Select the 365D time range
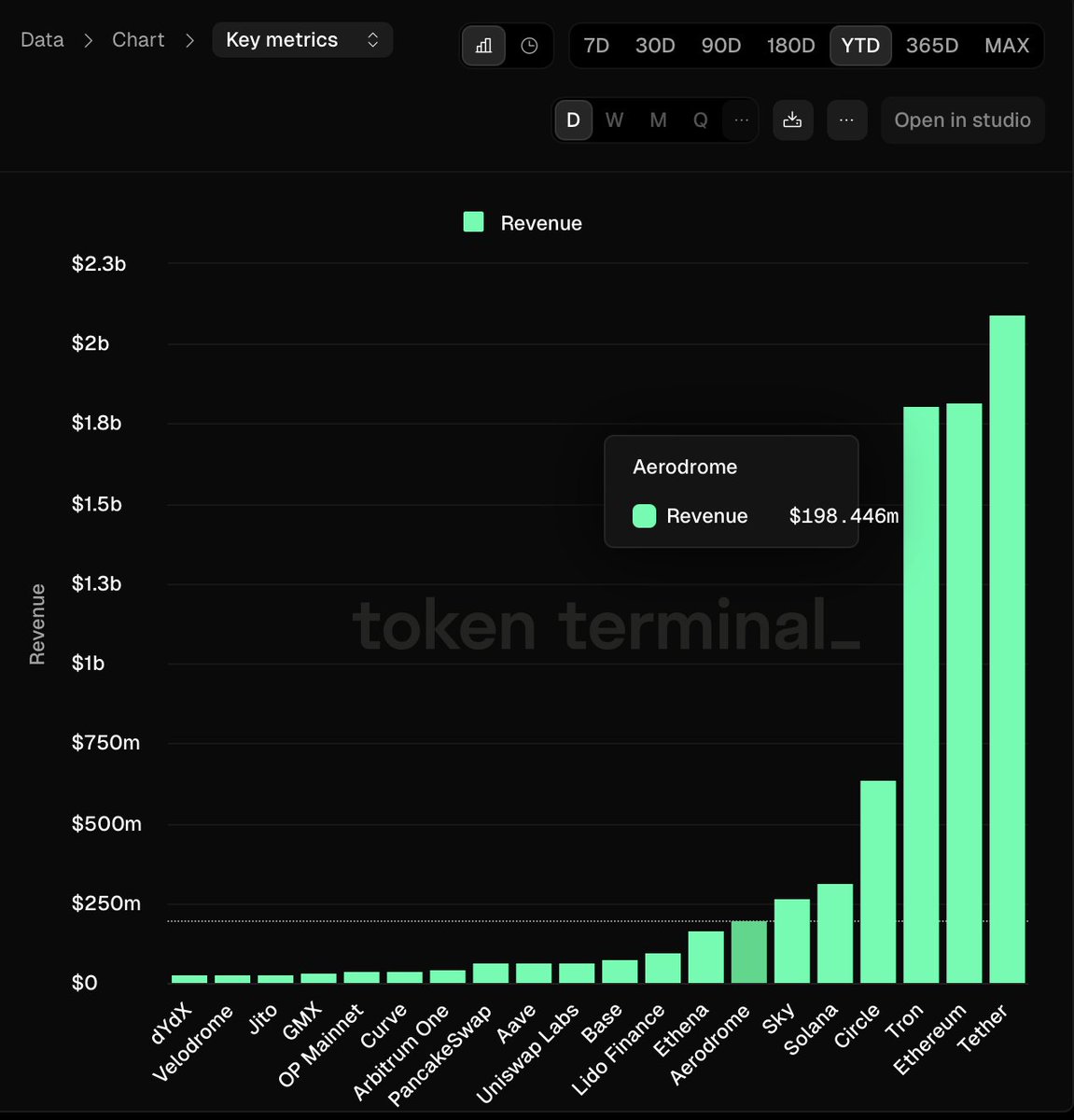The height and width of the screenshot is (1120, 1074). pyautogui.click(x=932, y=45)
